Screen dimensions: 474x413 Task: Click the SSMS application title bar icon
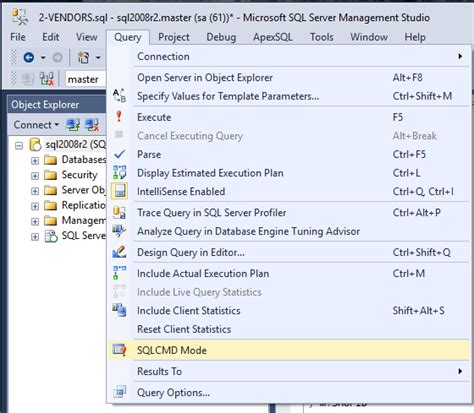20,17
